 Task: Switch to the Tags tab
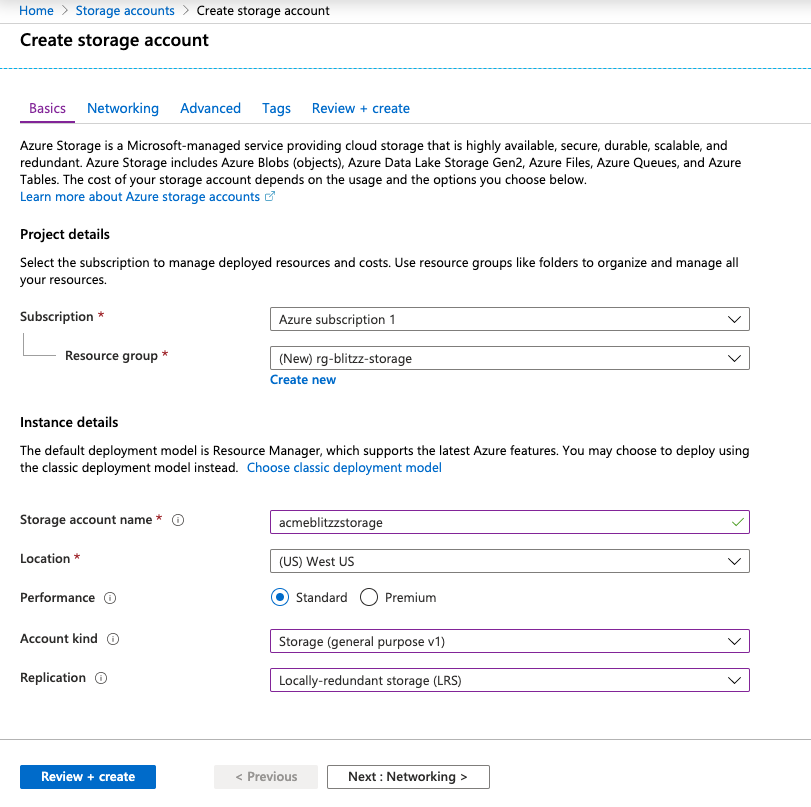[x=276, y=108]
